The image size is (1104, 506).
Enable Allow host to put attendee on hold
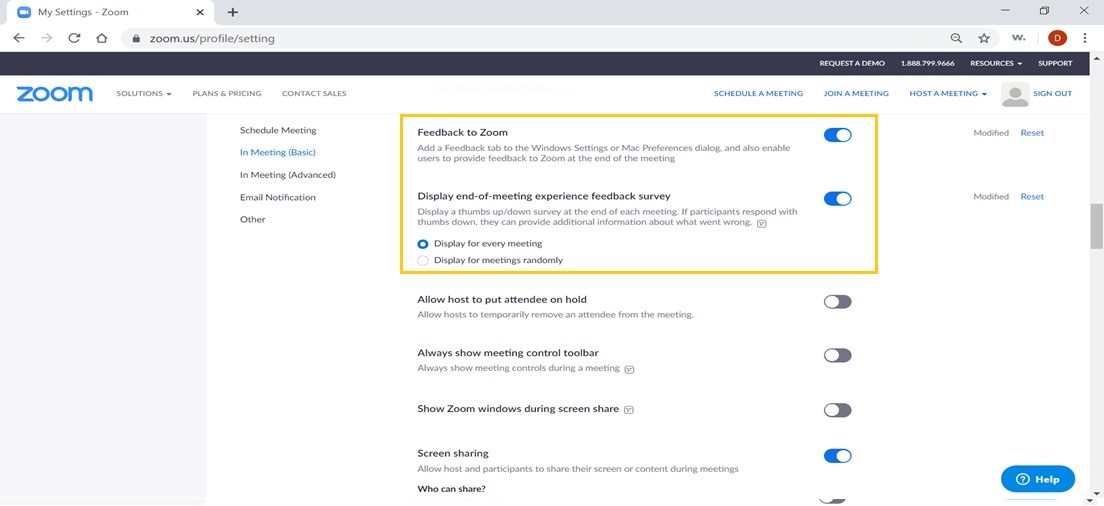point(837,302)
